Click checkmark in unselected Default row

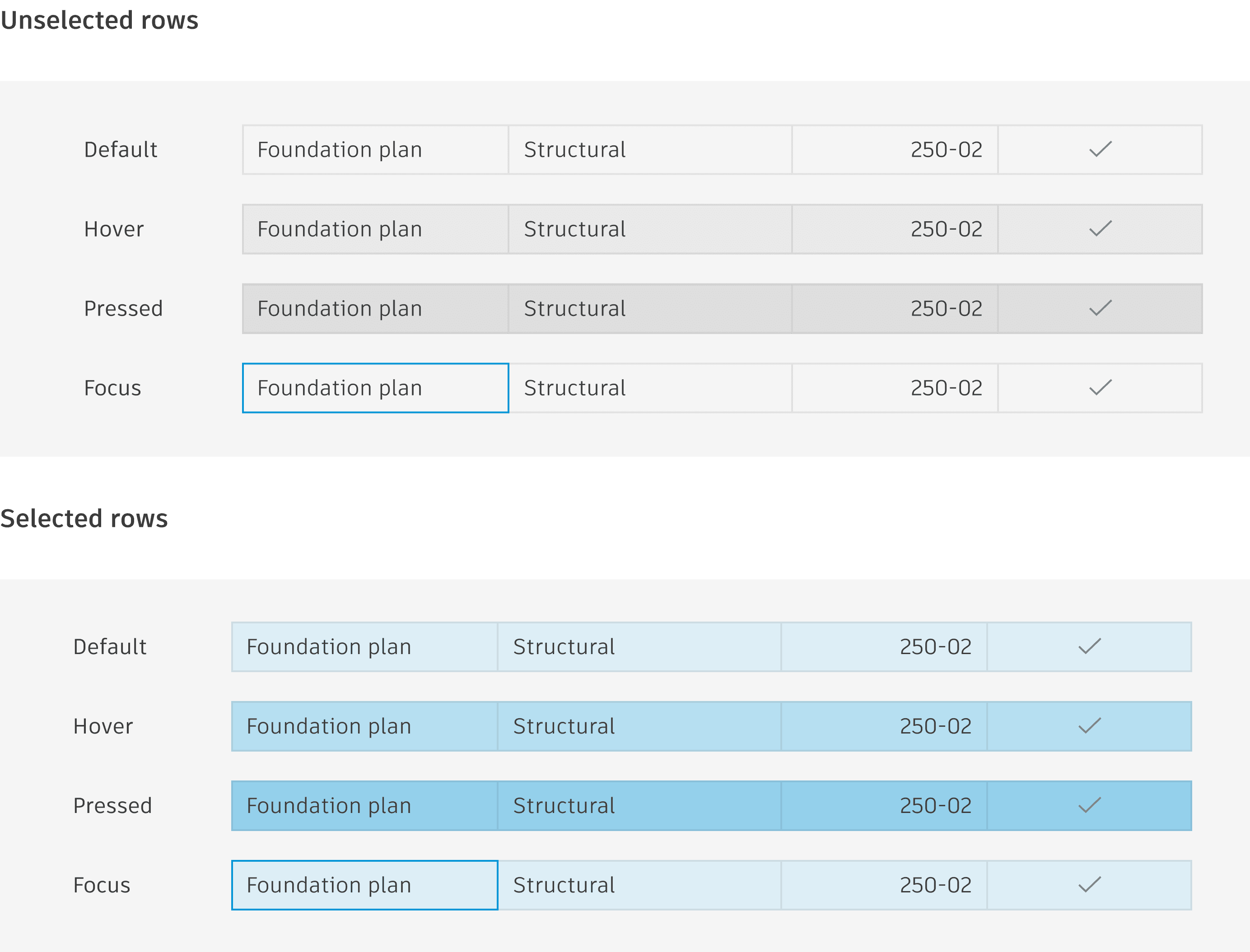tap(1101, 149)
